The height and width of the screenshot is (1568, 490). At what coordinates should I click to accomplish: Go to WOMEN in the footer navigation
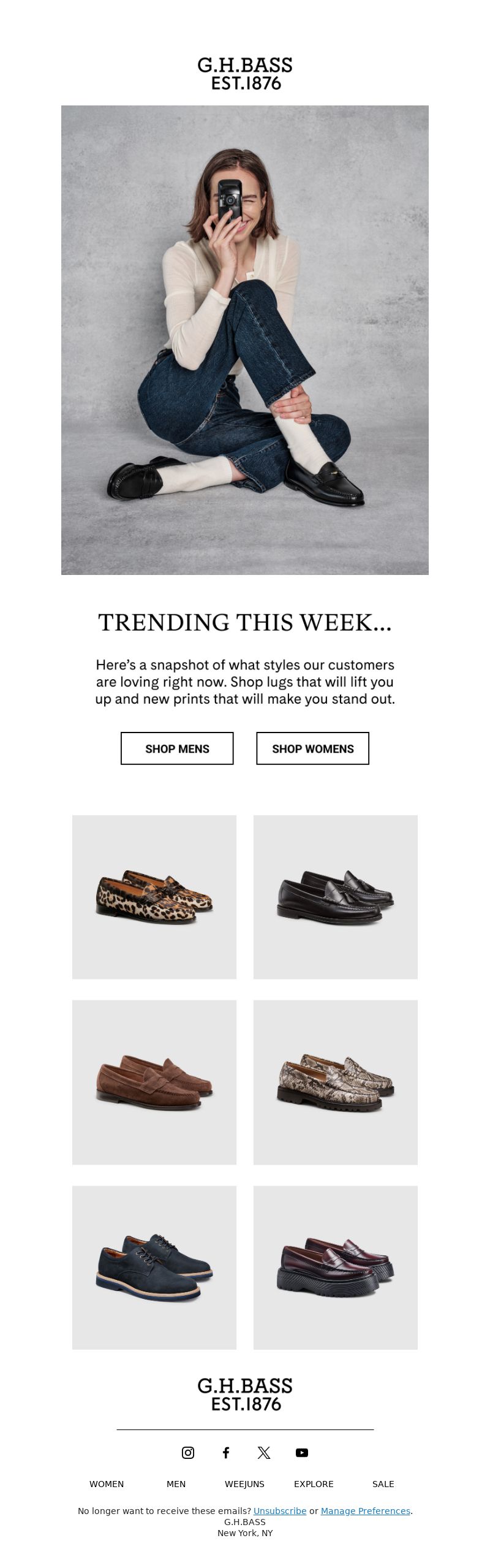107,1483
